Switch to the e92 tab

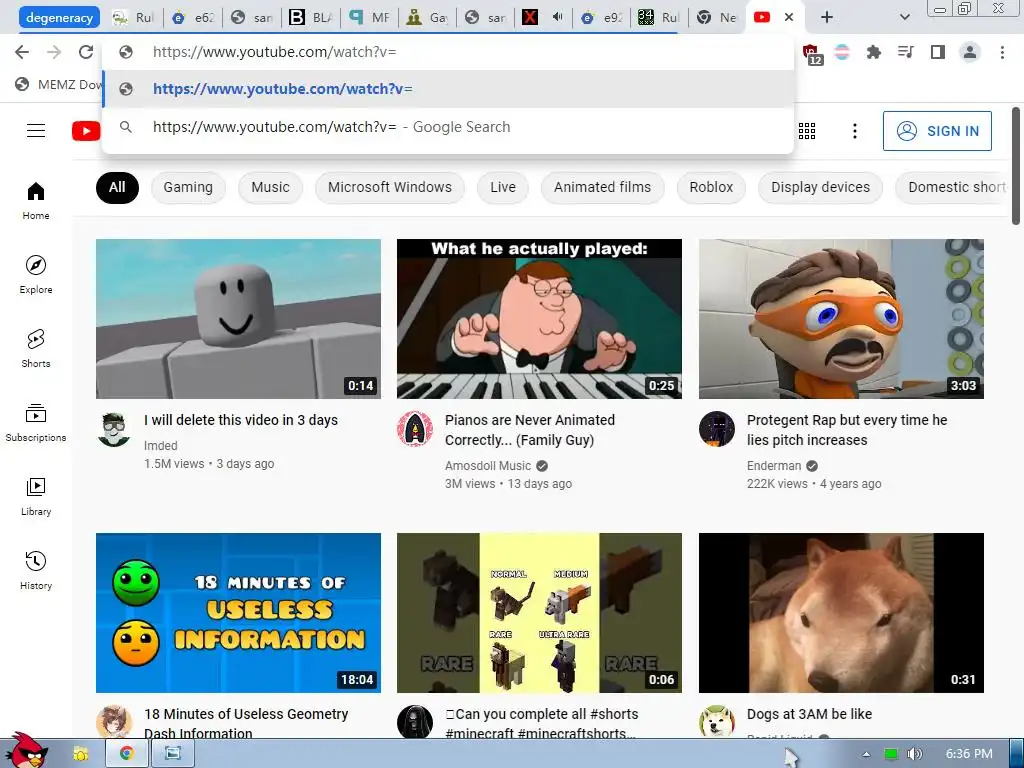(601, 18)
